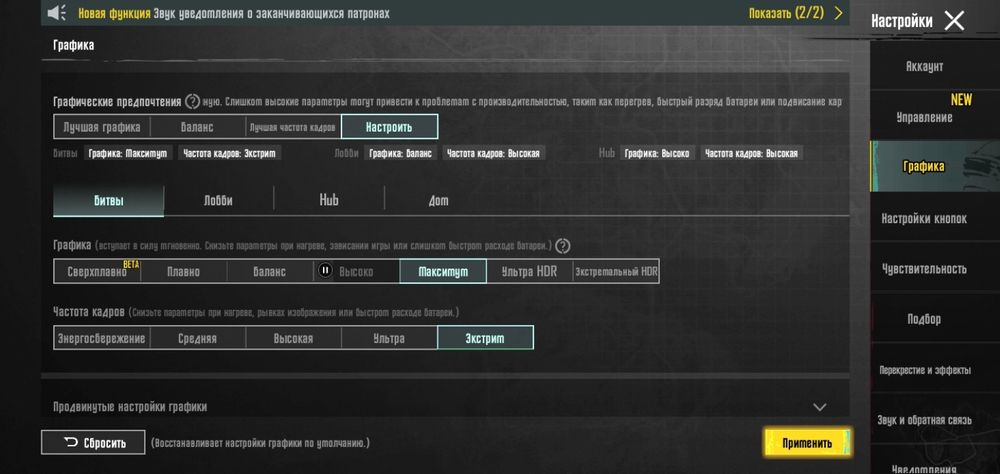The width and height of the screenshot is (1000, 474).
Task: Click the arrow next to Показать (2/2)
Action: pyautogui.click(x=839, y=13)
